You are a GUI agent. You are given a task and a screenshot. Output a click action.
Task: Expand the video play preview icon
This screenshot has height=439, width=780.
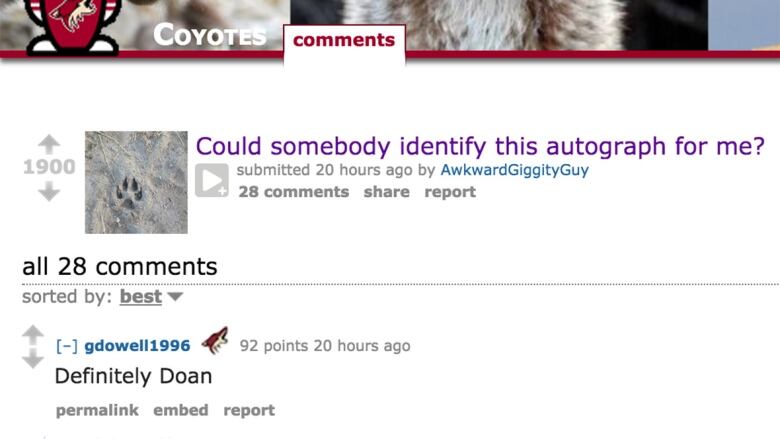[x=212, y=180]
